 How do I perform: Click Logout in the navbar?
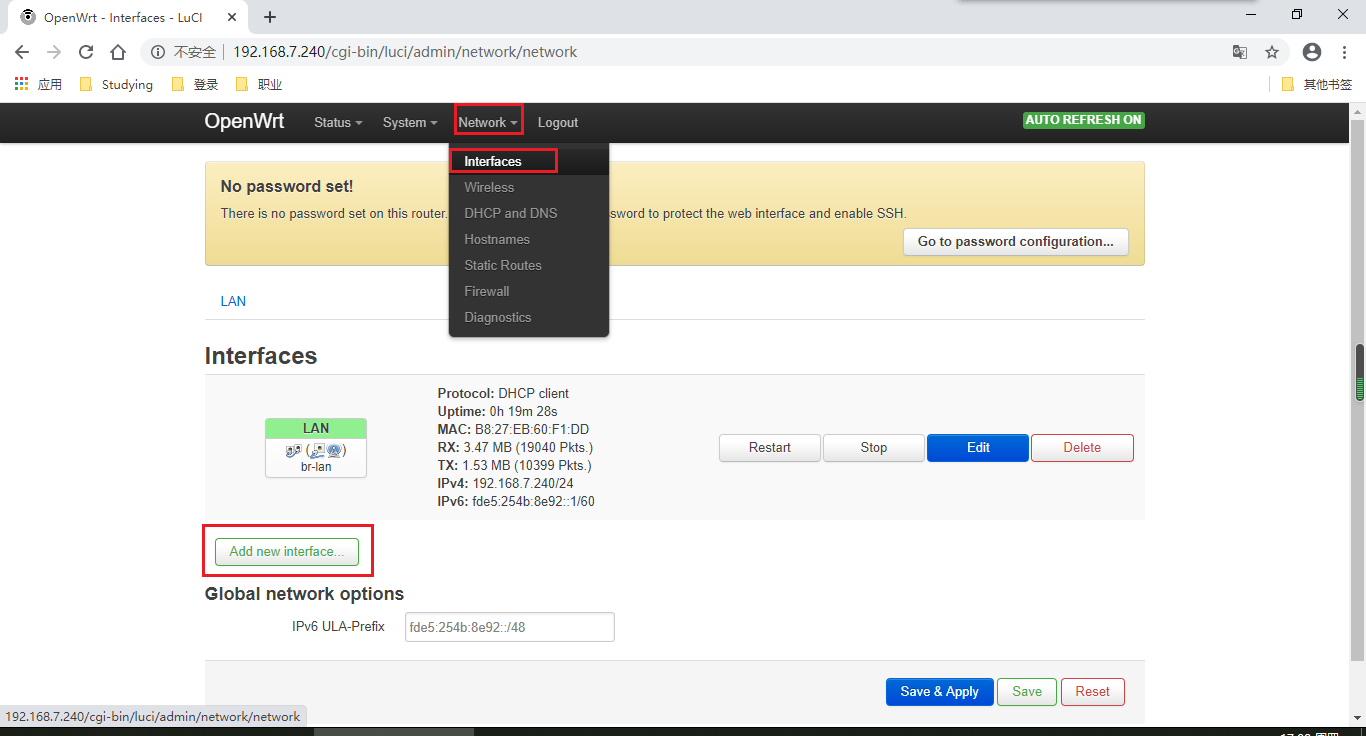558,122
